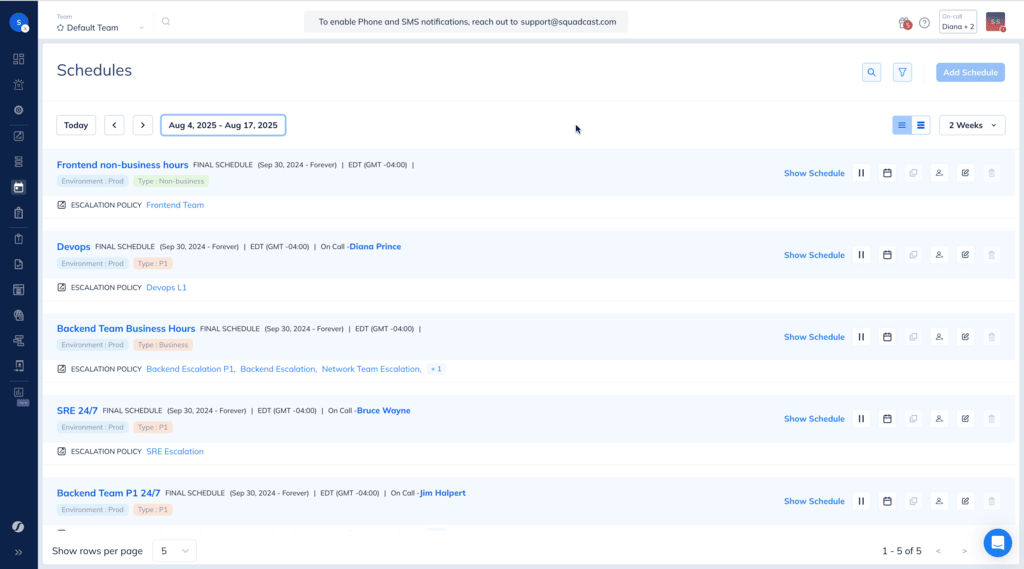Delete the Frontend non-business hours schedule
This screenshot has height=569, width=1024.
(991, 173)
